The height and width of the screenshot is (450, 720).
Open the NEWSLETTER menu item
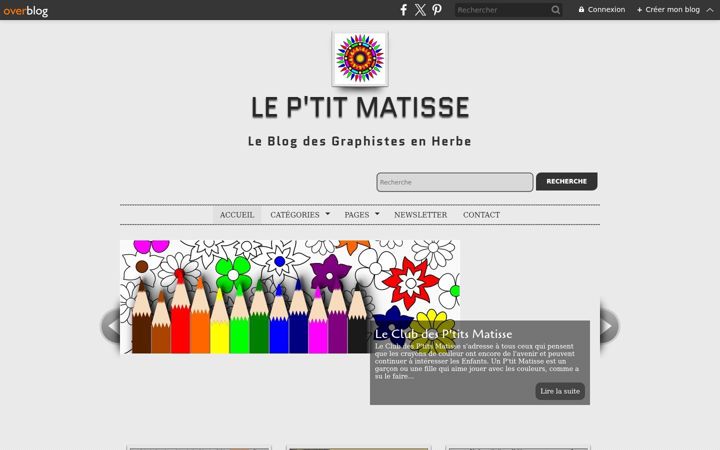tap(421, 215)
